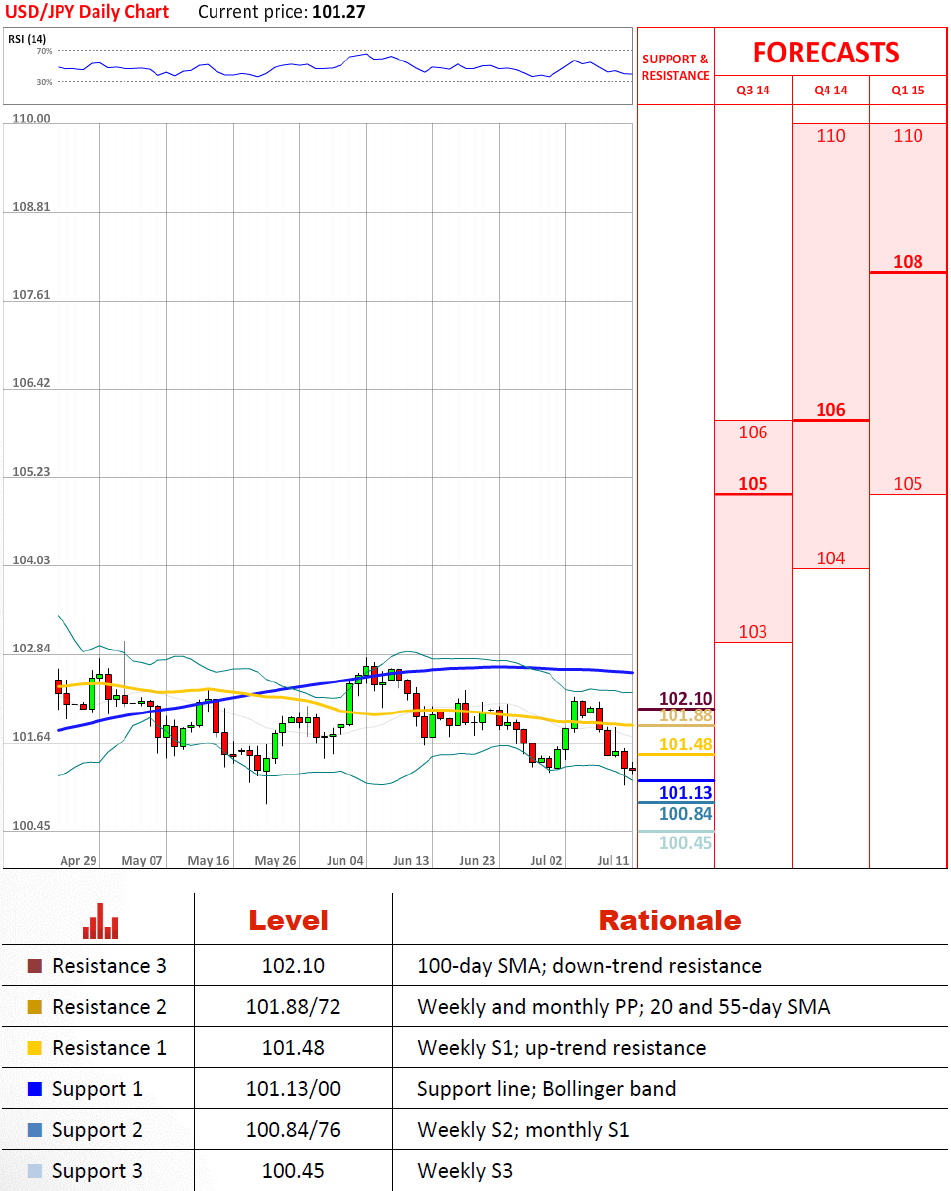Select the bold 106 forecast in Q4 14
The image size is (951, 1191).
(830, 410)
